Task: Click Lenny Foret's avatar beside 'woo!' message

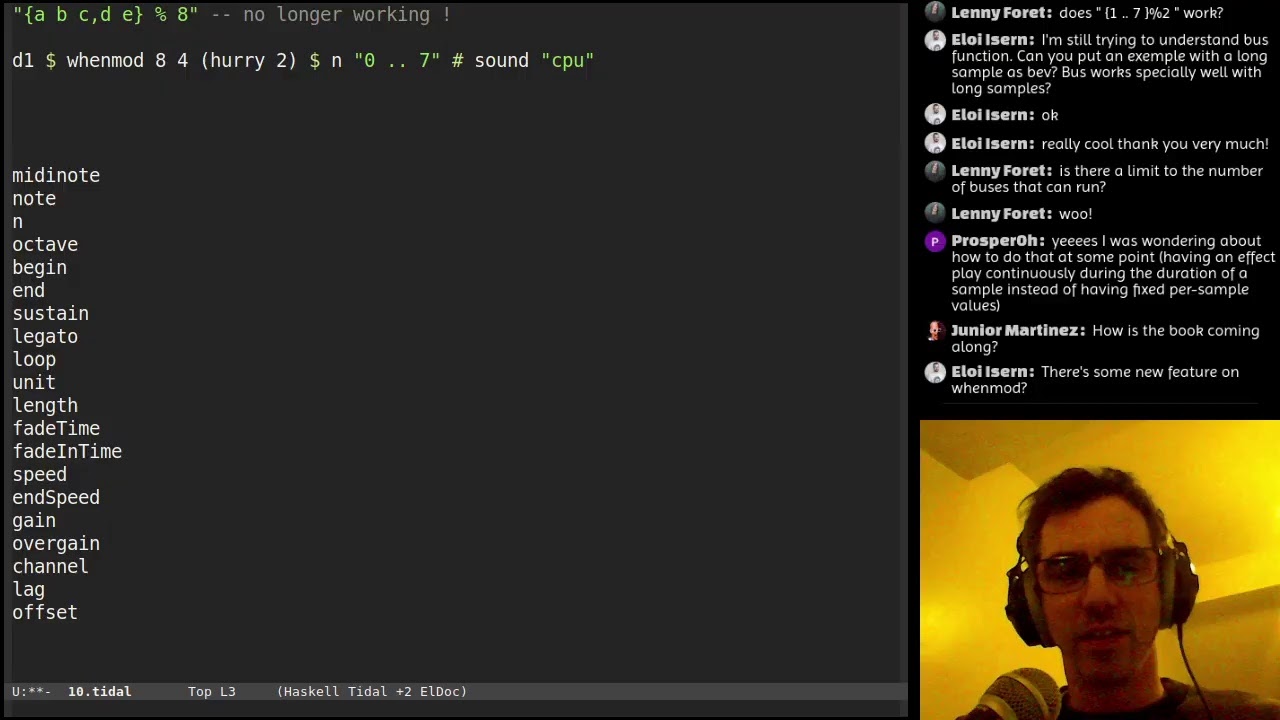Action: (x=935, y=213)
